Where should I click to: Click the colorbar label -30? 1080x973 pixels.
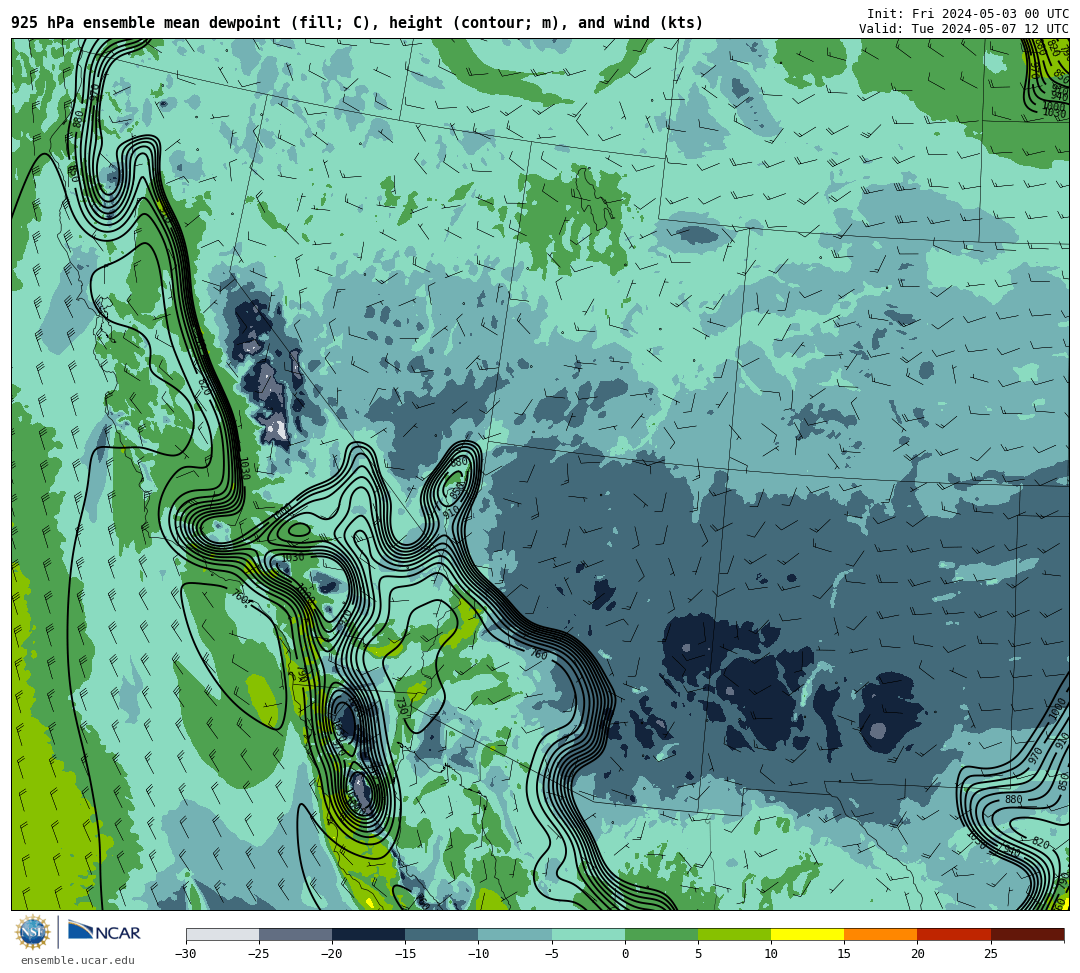click(x=186, y=954)
